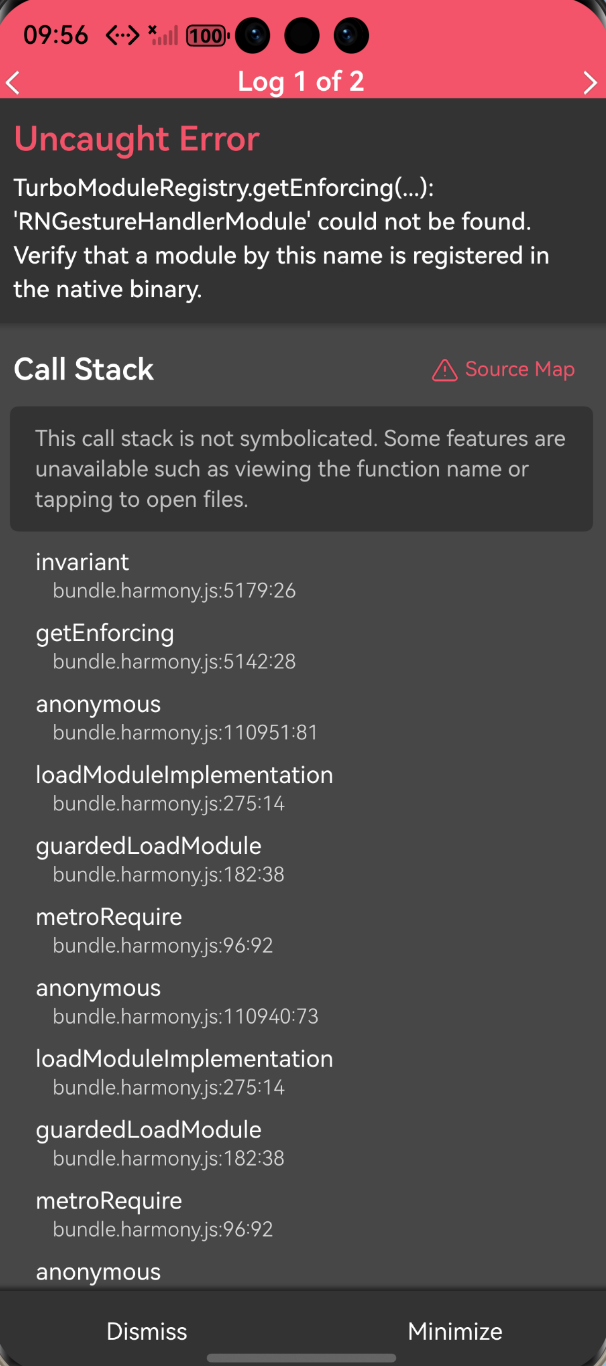Click the Source Map warning triangle icon

pyautogui.click(x=444, y=370)
